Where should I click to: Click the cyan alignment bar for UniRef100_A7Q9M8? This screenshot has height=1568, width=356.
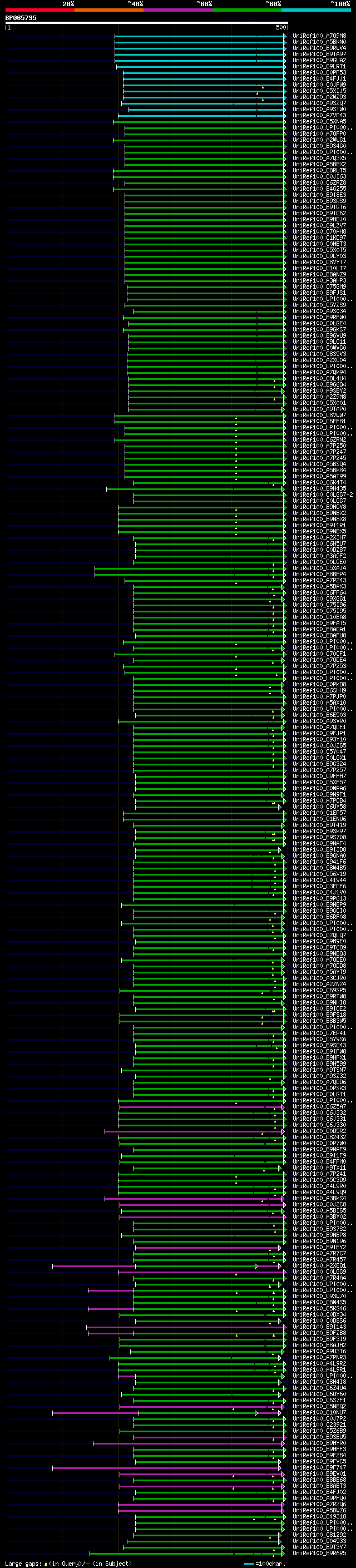pos(200,36)
